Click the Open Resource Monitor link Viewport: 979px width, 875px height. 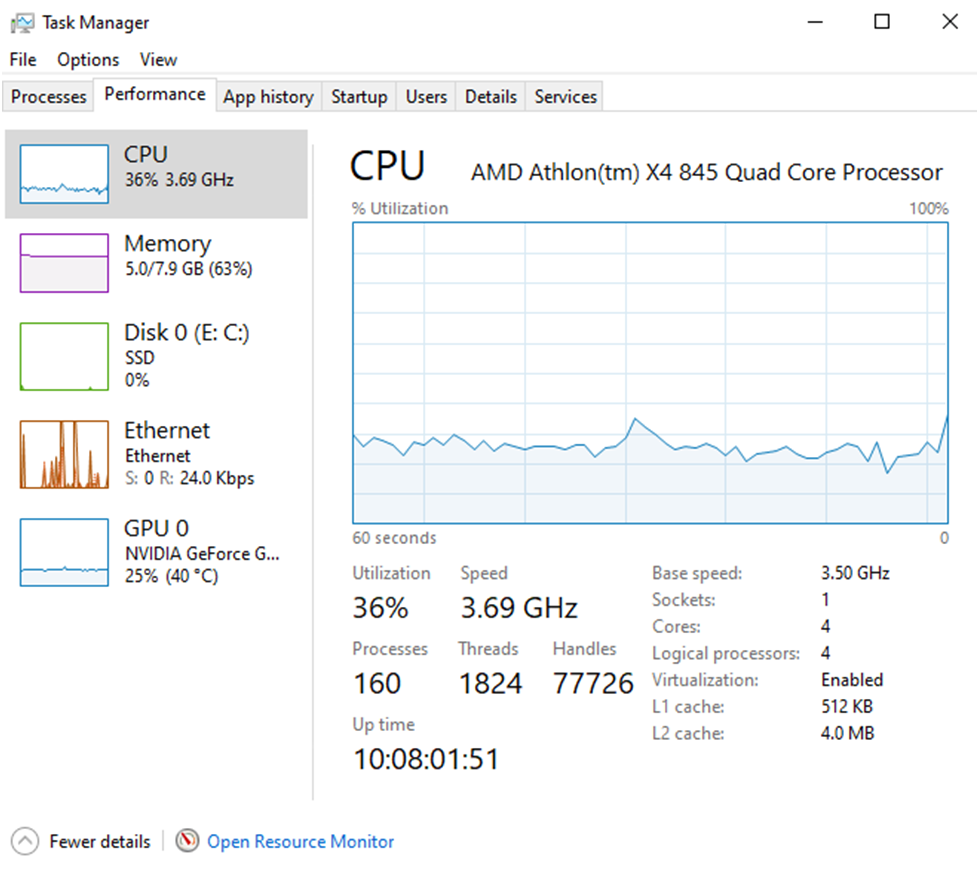click(301, 842)
